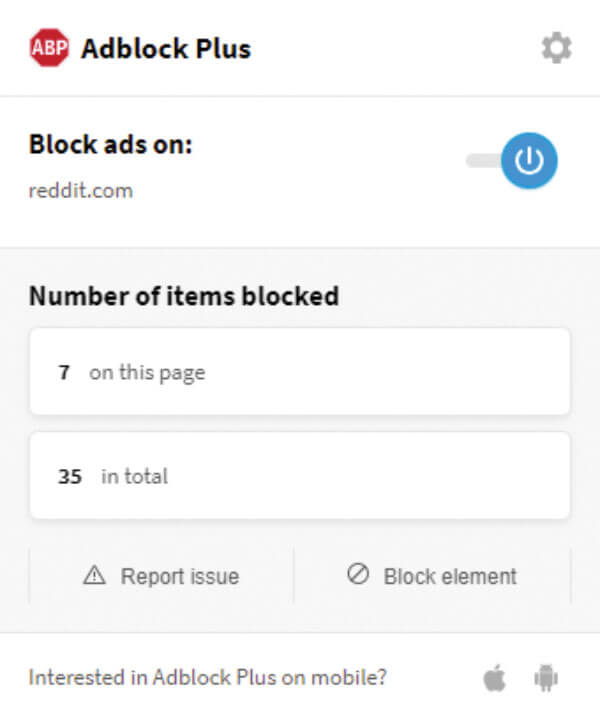The height and width of the screenshot is (720, 600).
Task: Toggle ad blocking power switch
Action: click(x=528, y=160)
